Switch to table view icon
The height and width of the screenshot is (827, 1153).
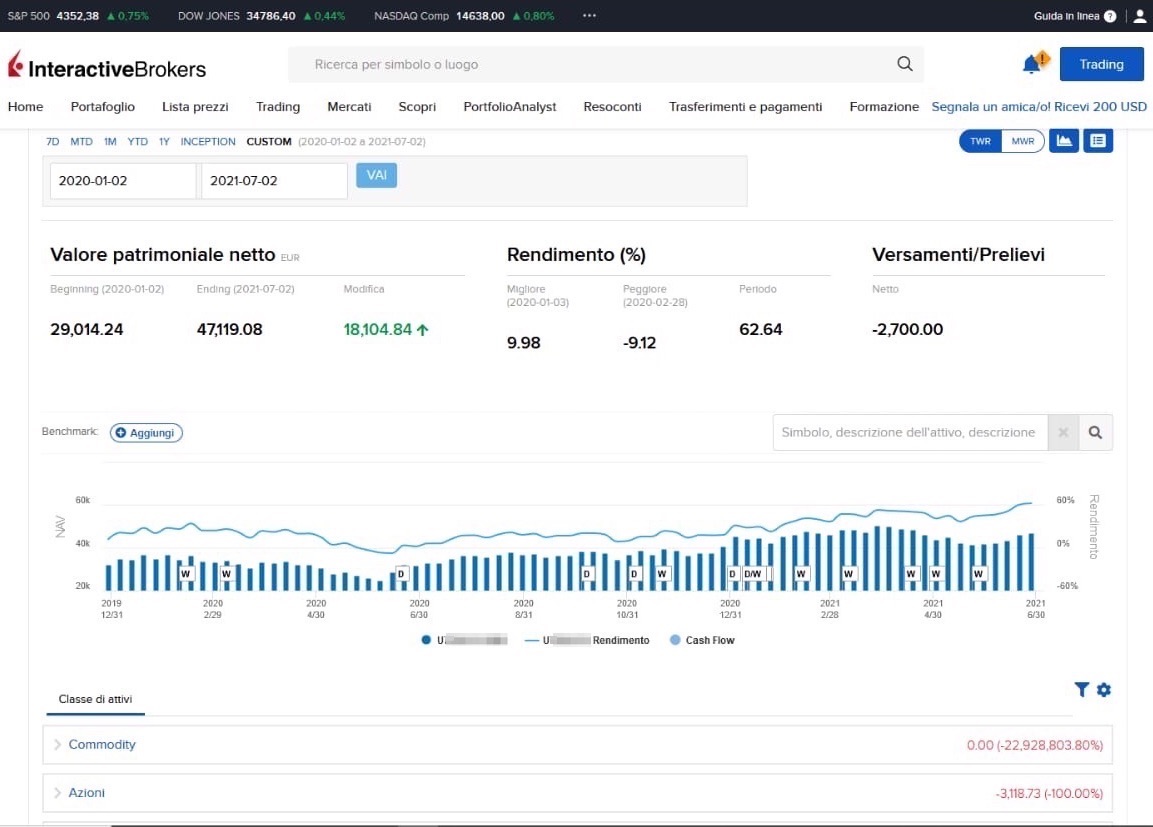click(1098, 141)
